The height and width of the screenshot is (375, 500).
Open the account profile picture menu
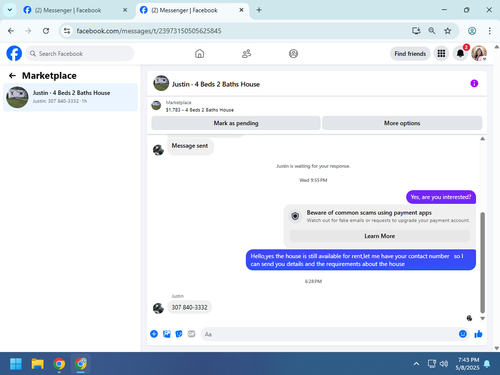tap(479, 53)
